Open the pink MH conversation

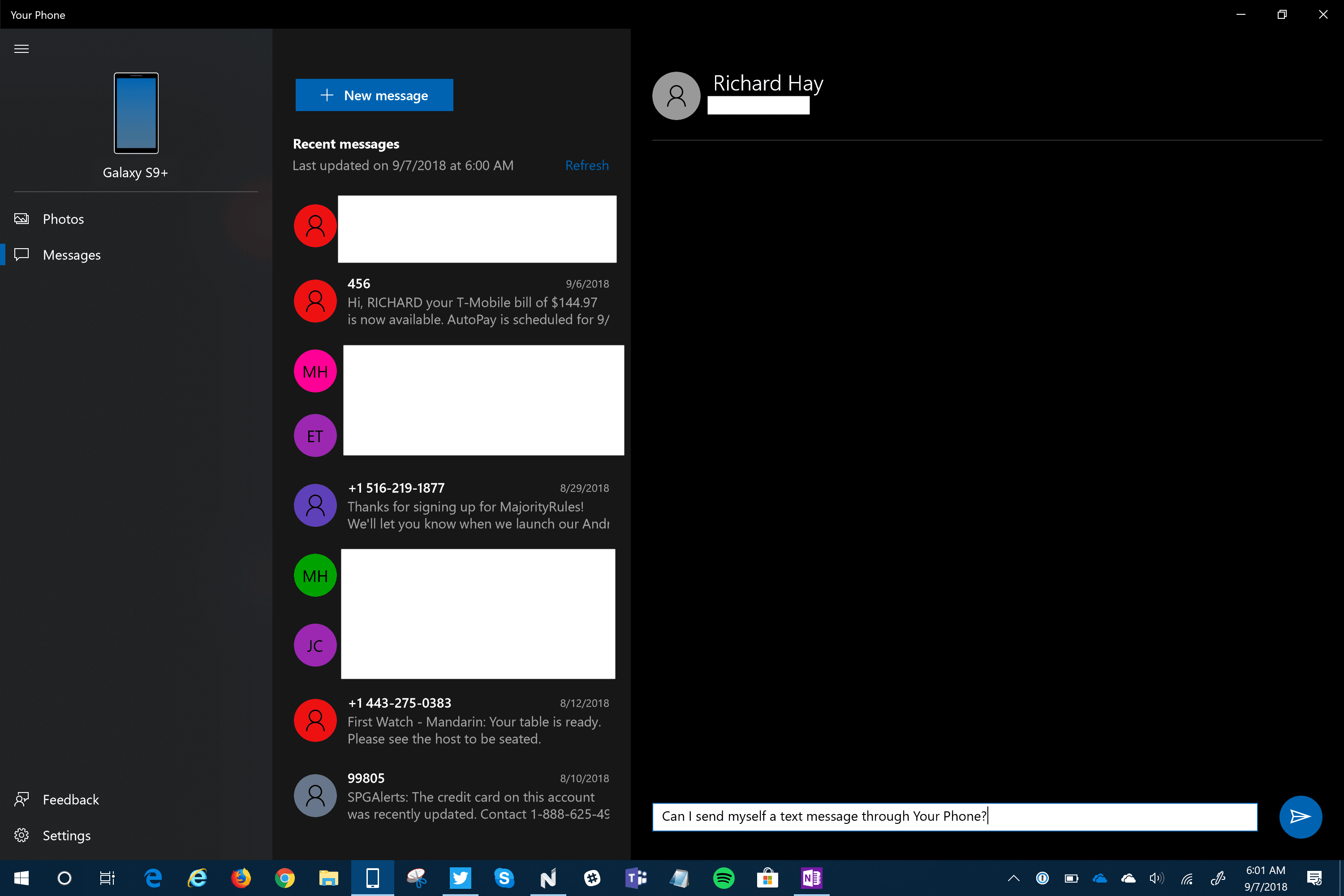pyautogui.click(x=315, y=371)
